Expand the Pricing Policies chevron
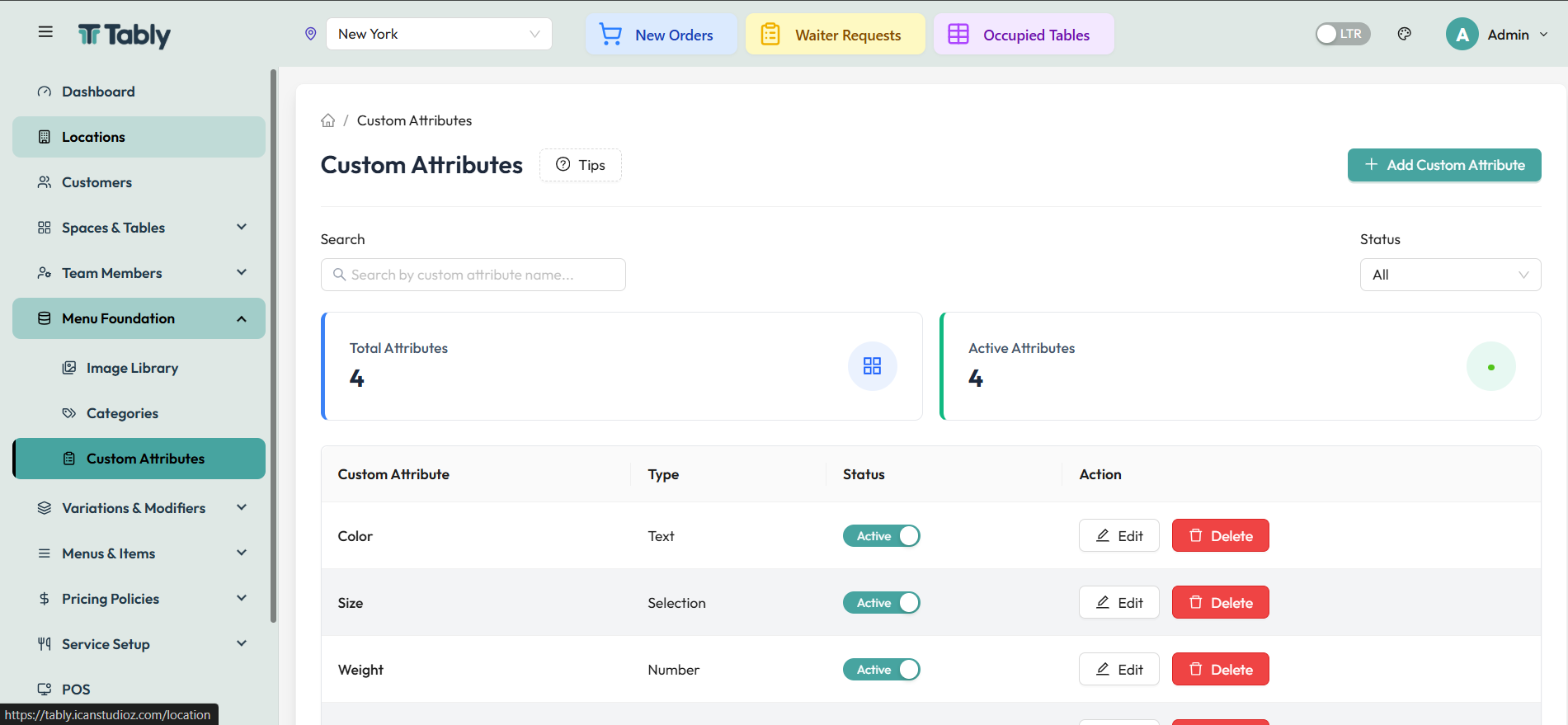 [x=242, y=598]
